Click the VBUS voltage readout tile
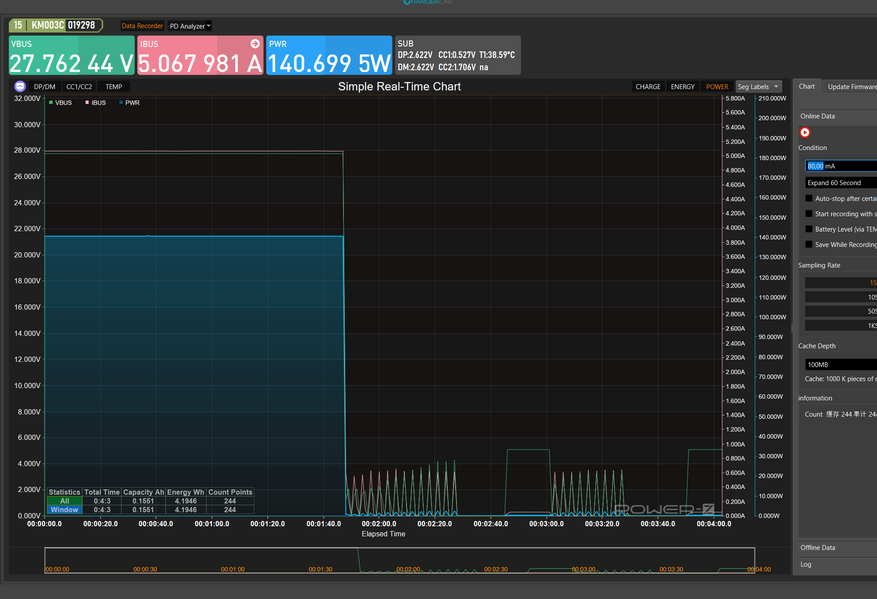The width and height of the screenshot is (877, 599). click(72, 55)
